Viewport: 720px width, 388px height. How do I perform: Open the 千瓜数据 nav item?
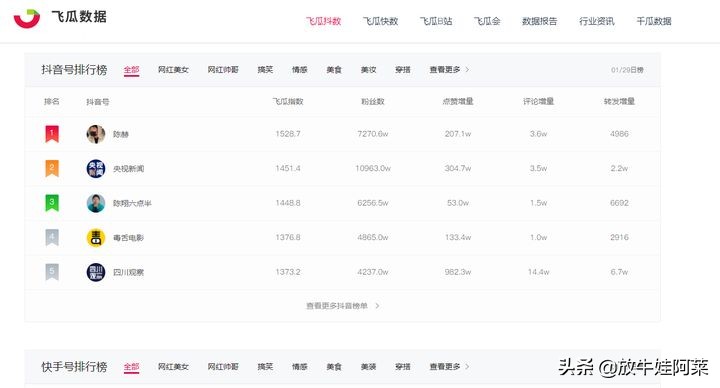click(x=654, y=21)
